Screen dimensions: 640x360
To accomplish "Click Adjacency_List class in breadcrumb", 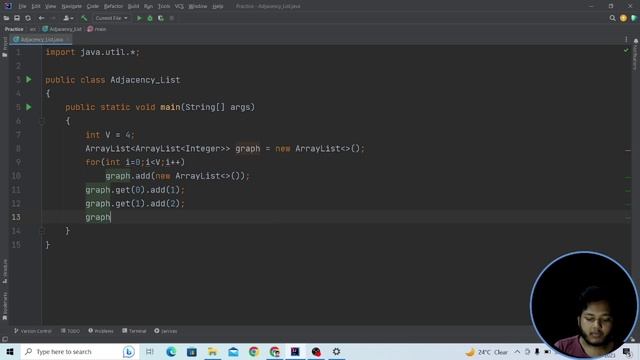I will [62, 29].
